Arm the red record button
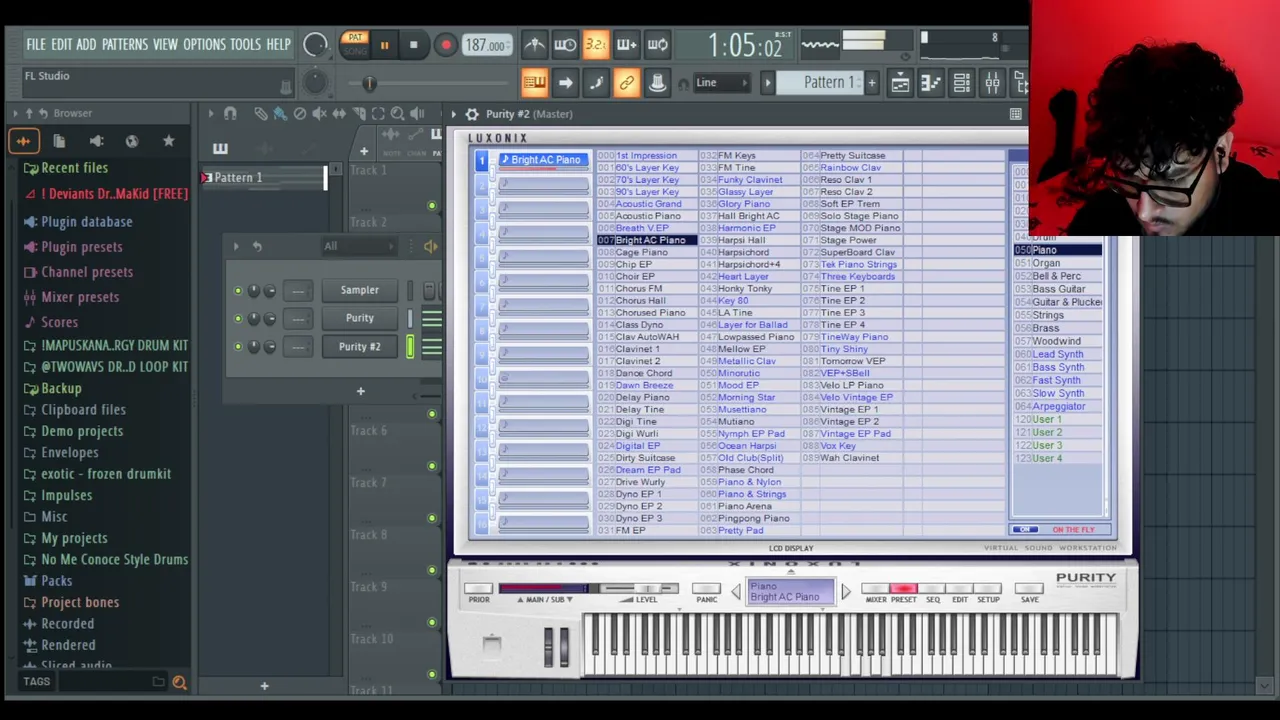 [446, 45]
